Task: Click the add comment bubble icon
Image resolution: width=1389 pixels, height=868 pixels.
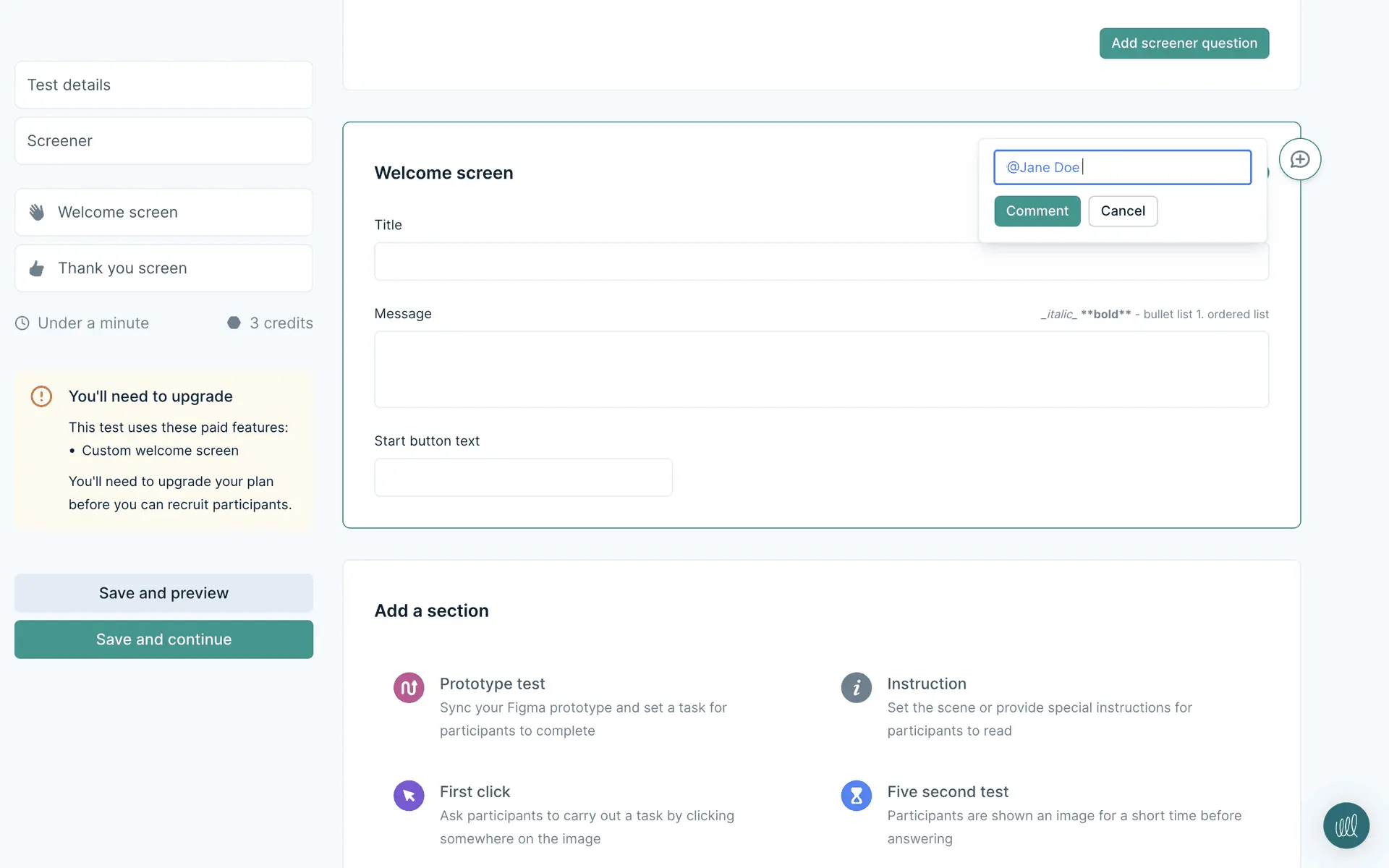Action: [x=1299, y=159]
